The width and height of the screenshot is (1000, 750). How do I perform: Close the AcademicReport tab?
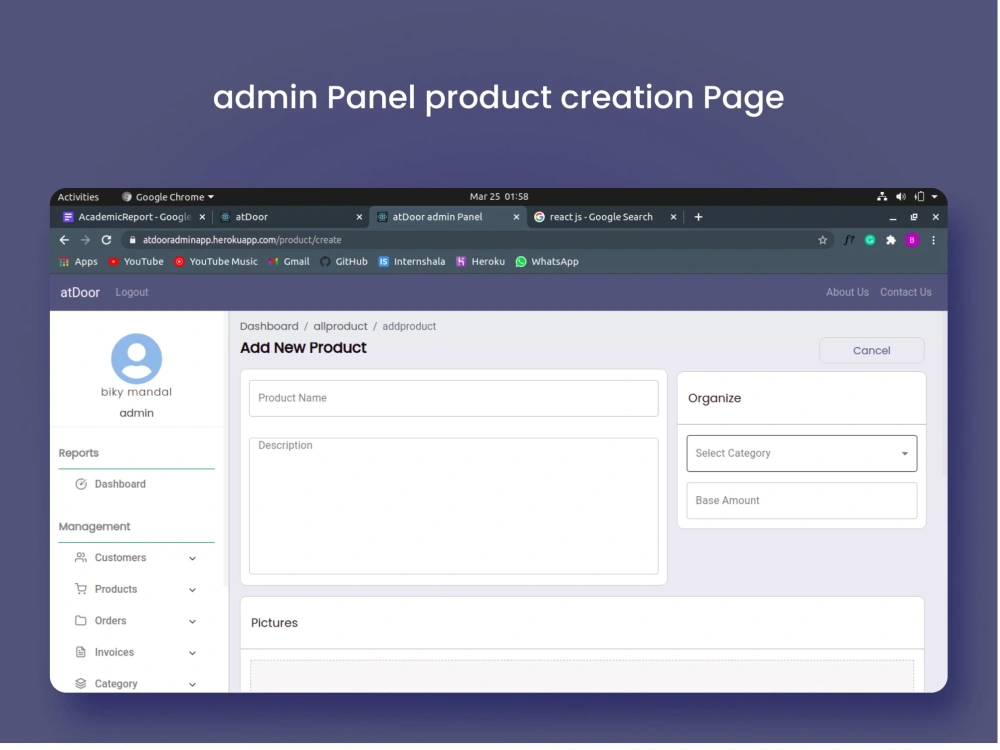(x=202, y=217)
